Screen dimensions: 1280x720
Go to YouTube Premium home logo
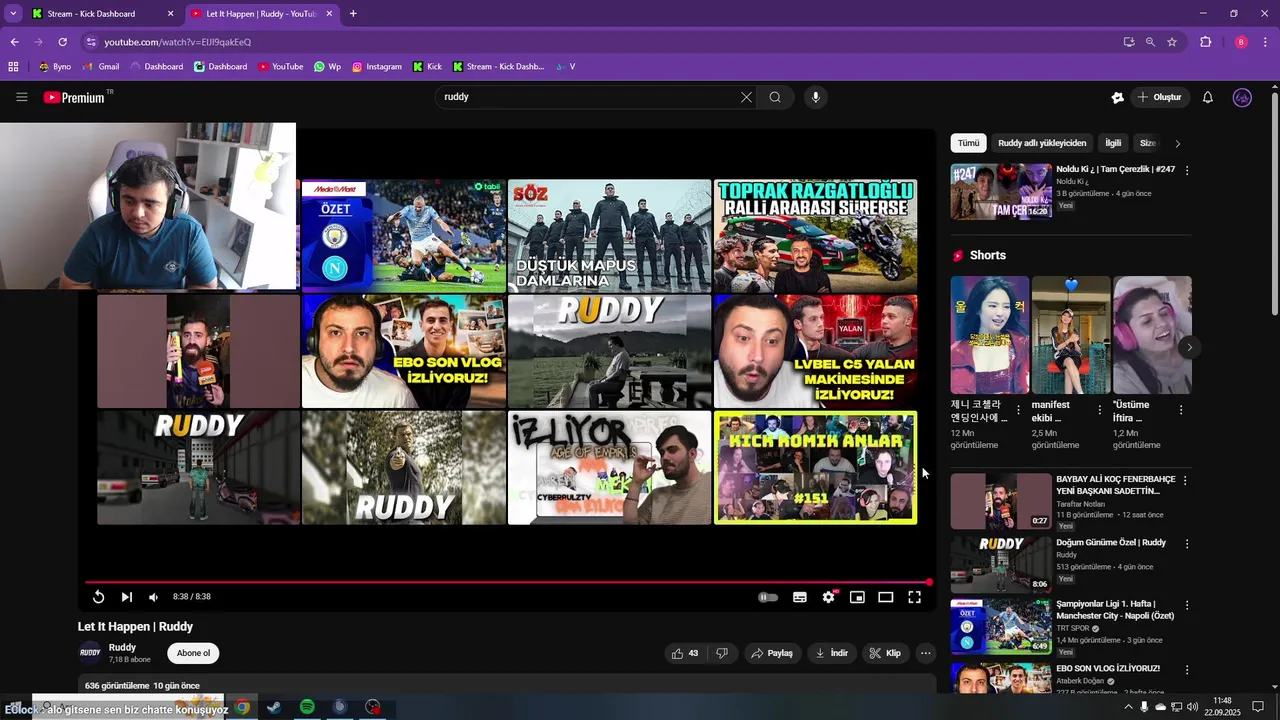point(76,97)
